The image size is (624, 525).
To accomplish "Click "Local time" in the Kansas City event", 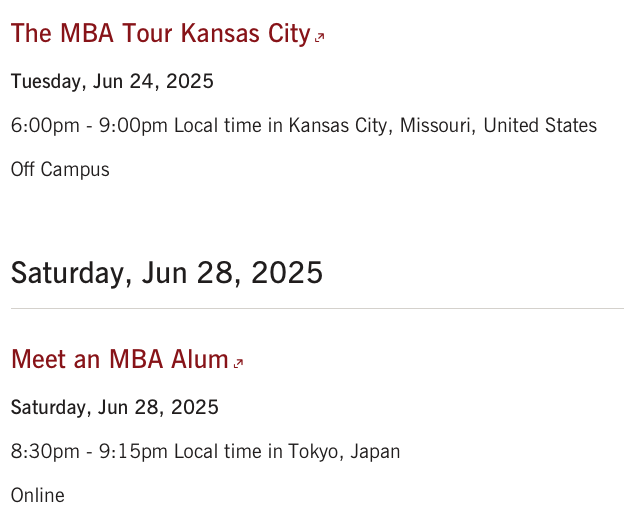I will click(x=218, y=126).
